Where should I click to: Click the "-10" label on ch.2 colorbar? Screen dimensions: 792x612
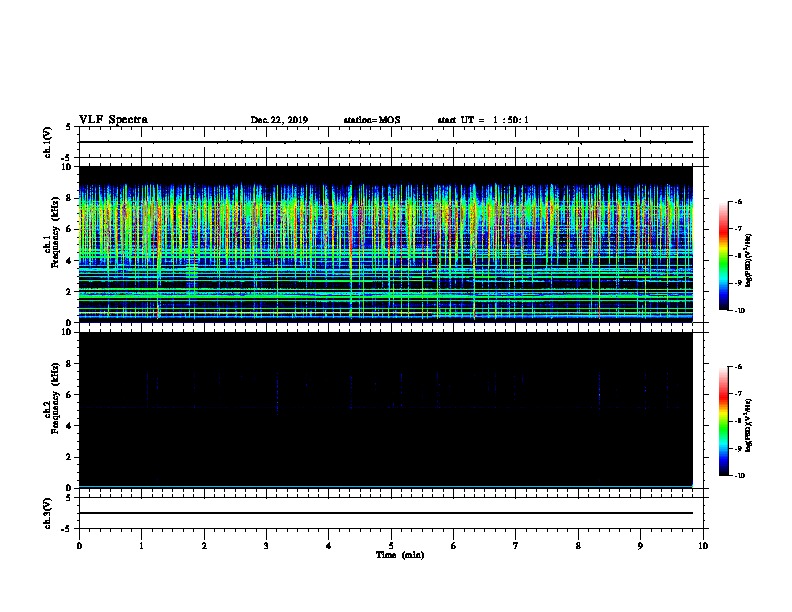(x=739, y=476)
